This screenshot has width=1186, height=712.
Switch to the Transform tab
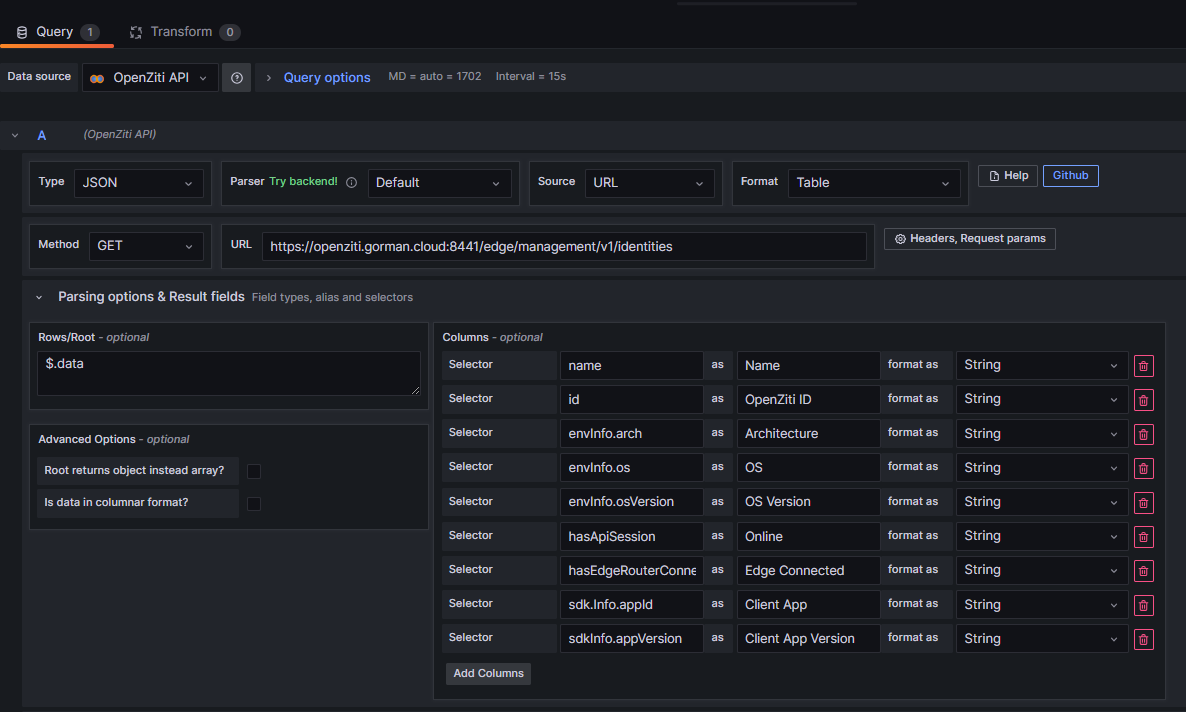click(x=184, y=31)
